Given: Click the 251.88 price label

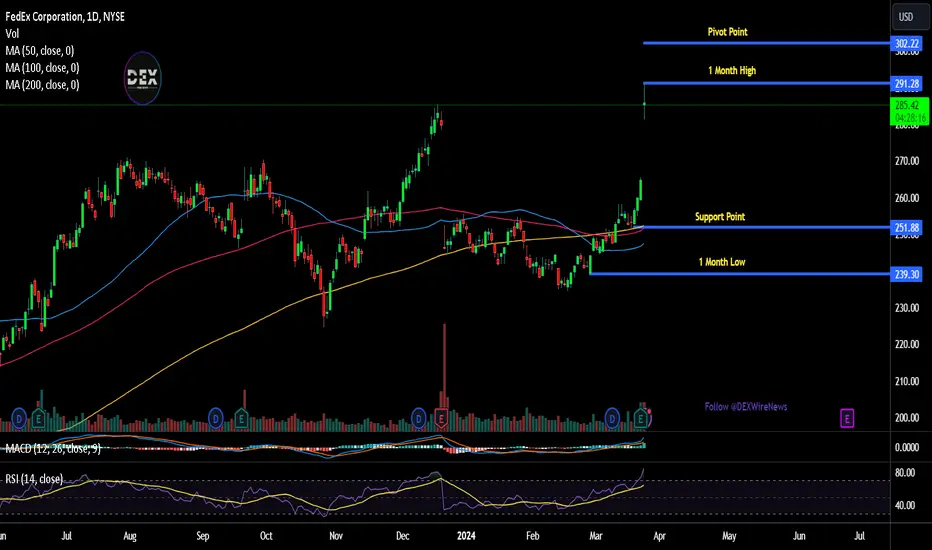Looking at the screenshot, I should point(907,228).
